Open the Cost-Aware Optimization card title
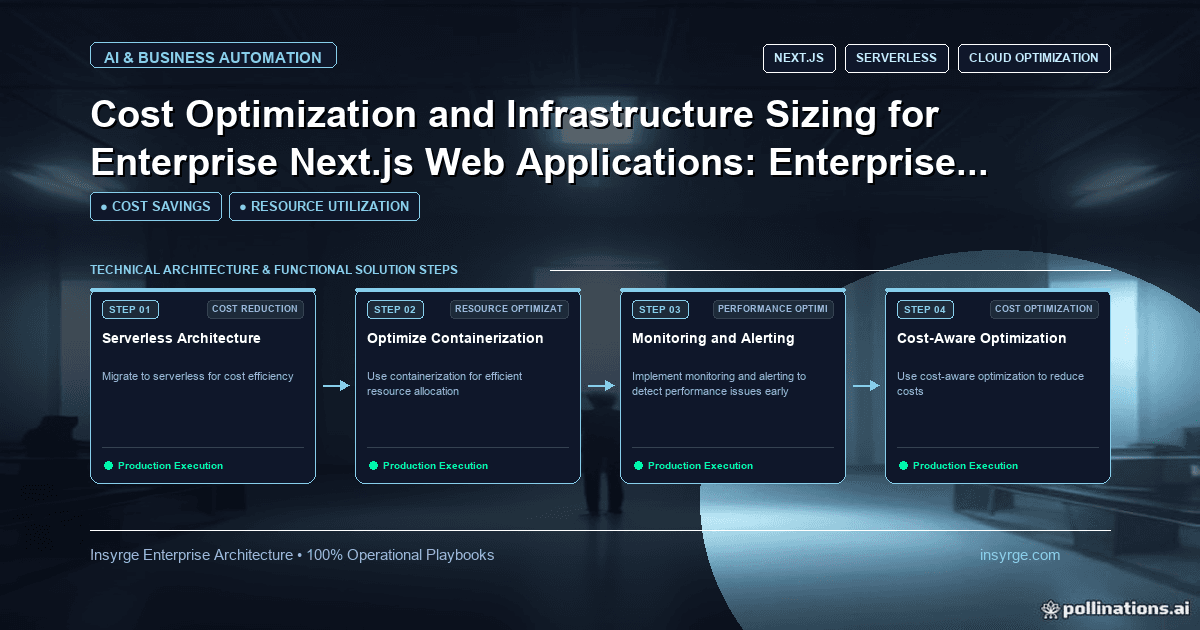Viewport: 1200px width, 630px height. [981, 338]
